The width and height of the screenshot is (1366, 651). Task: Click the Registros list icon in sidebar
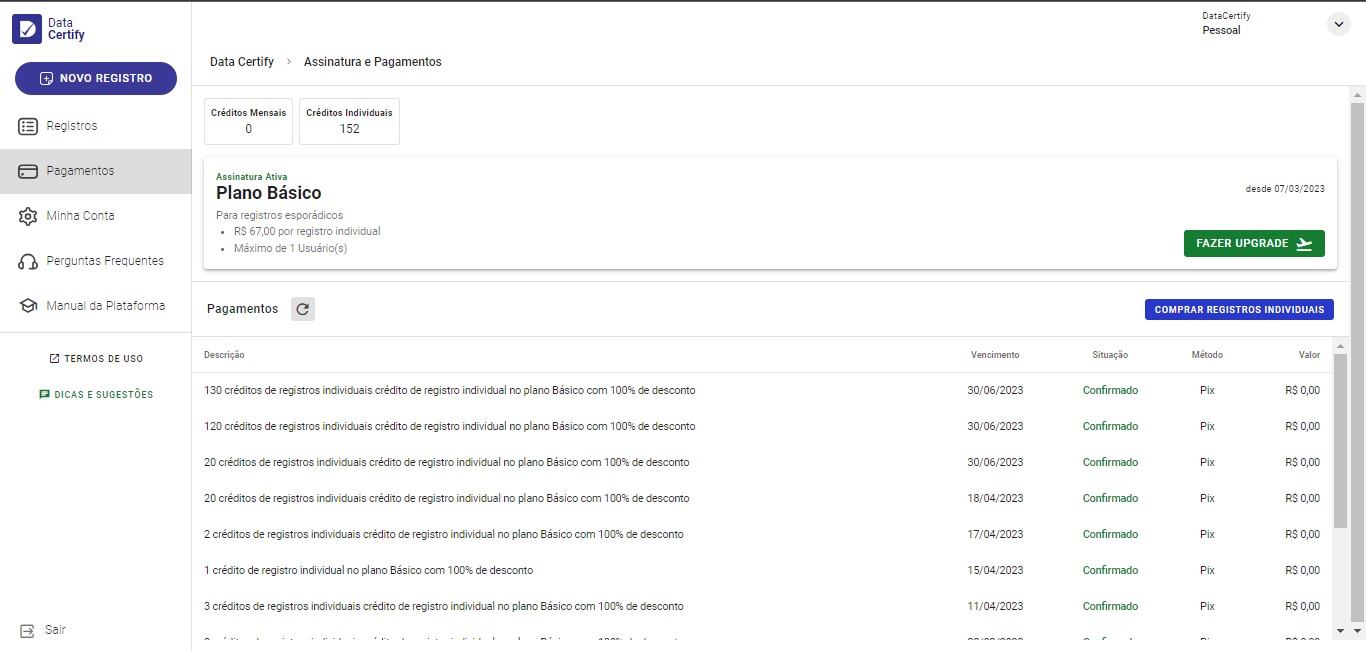click(x=28, y=126)
